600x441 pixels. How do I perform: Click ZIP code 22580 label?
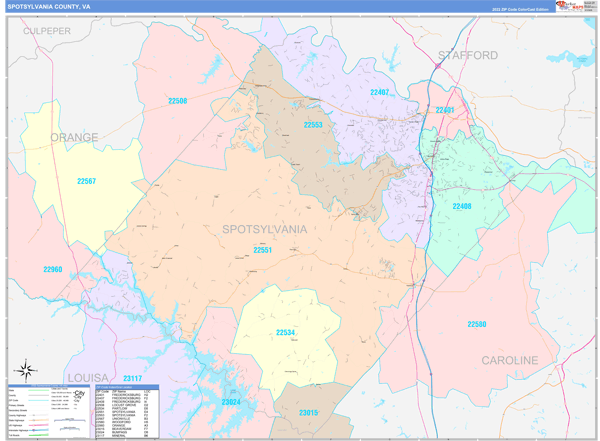coord(477,324)
